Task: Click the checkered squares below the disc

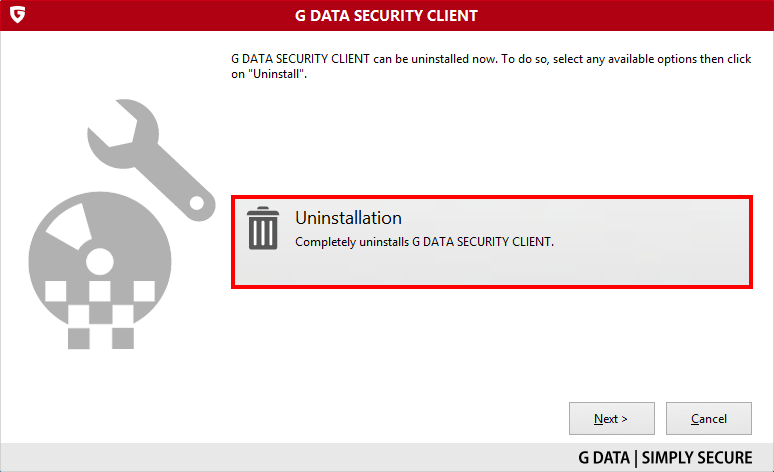Action: [101, 315]
